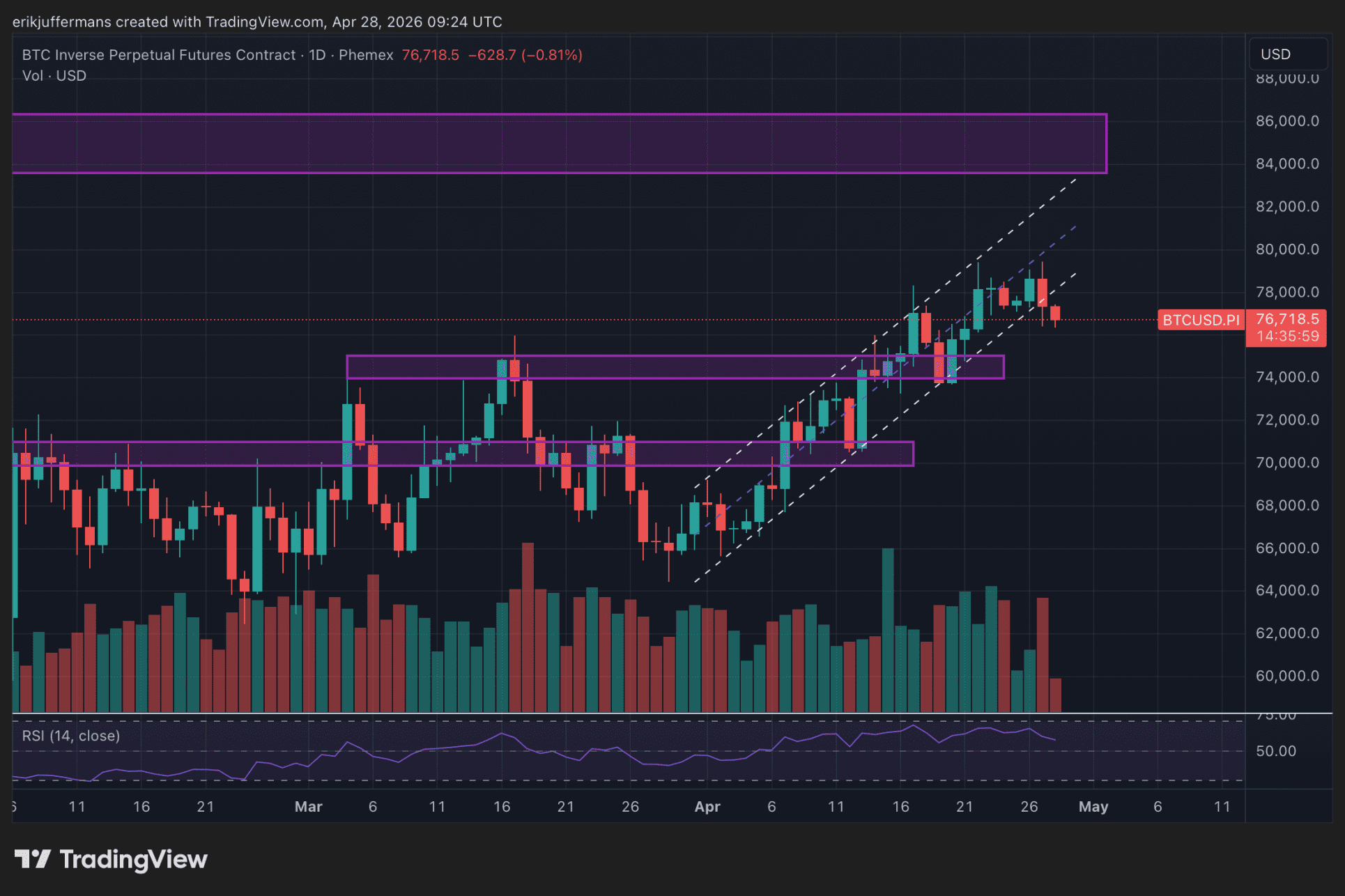Click the RSI 50.00 level scale label
The width and height of the screenshot is (1345, 896).
coord(1275,751)
